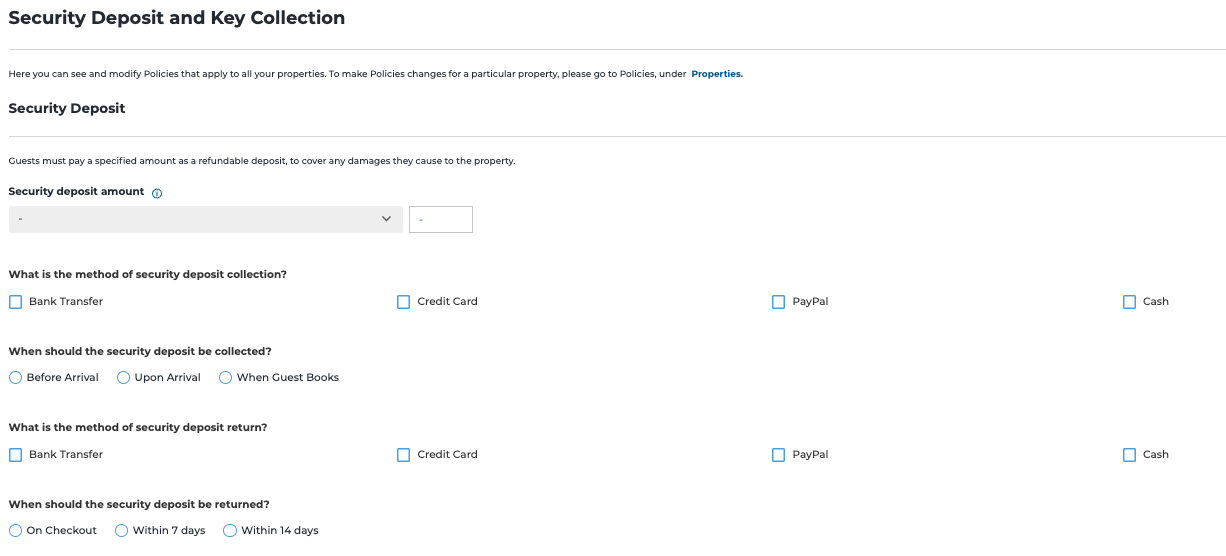Check PayPal for deposit return

click(x=779, y=455)
